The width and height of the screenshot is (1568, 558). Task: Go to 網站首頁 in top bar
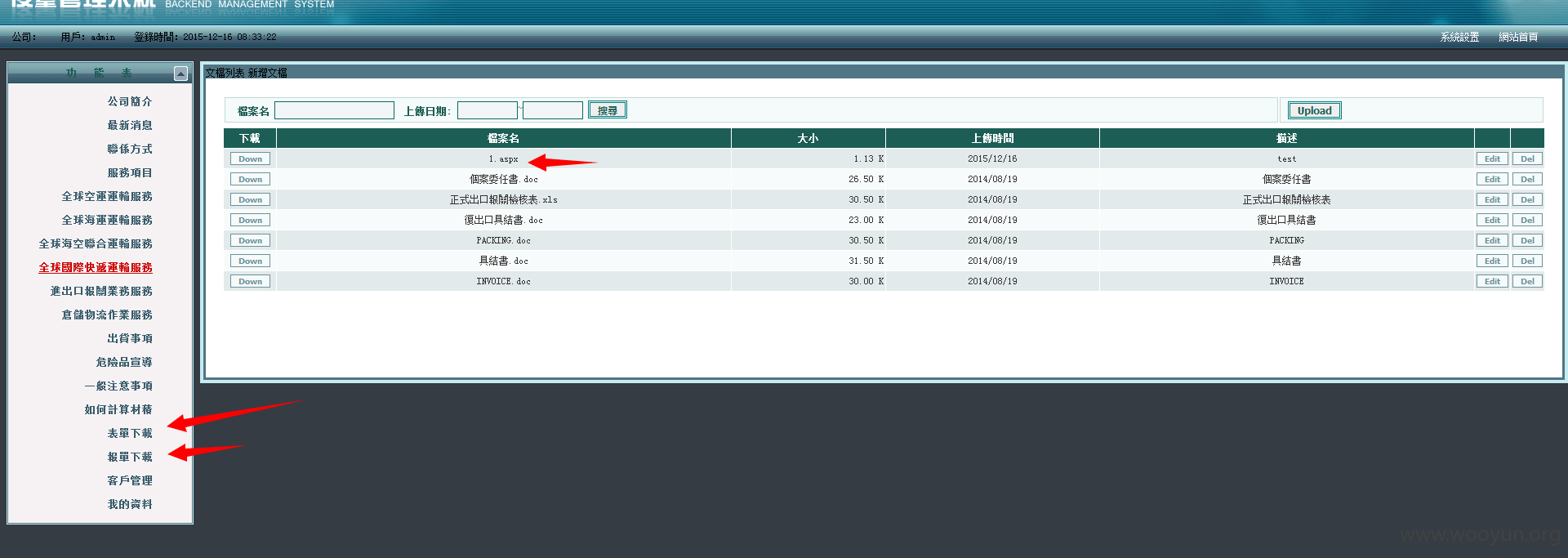point(1518,38)
